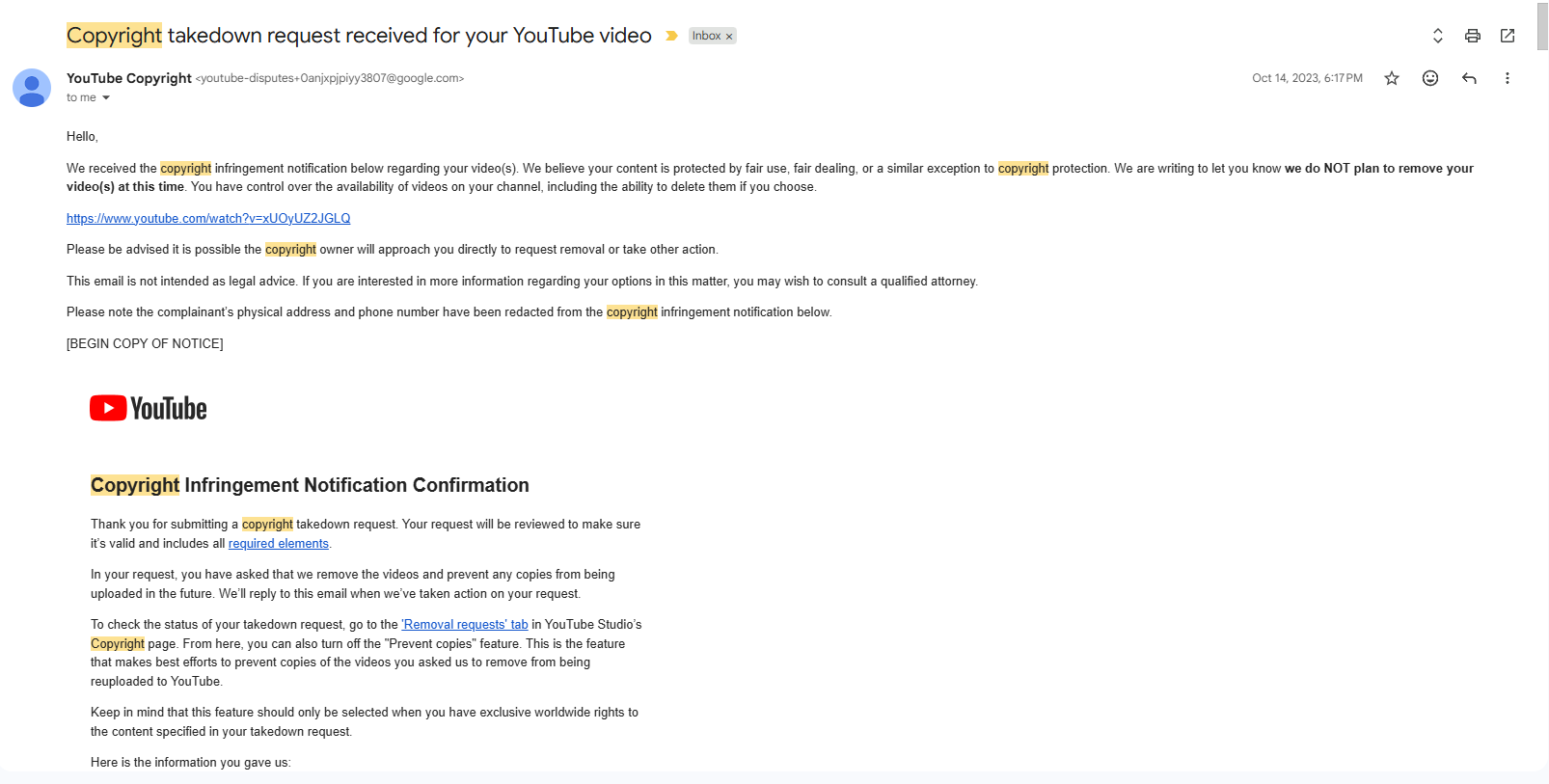The image size is (1549, 784).
Task: Click the '[BEGIN COPY OF NOTICE]' text
Action: coord(145,343)
